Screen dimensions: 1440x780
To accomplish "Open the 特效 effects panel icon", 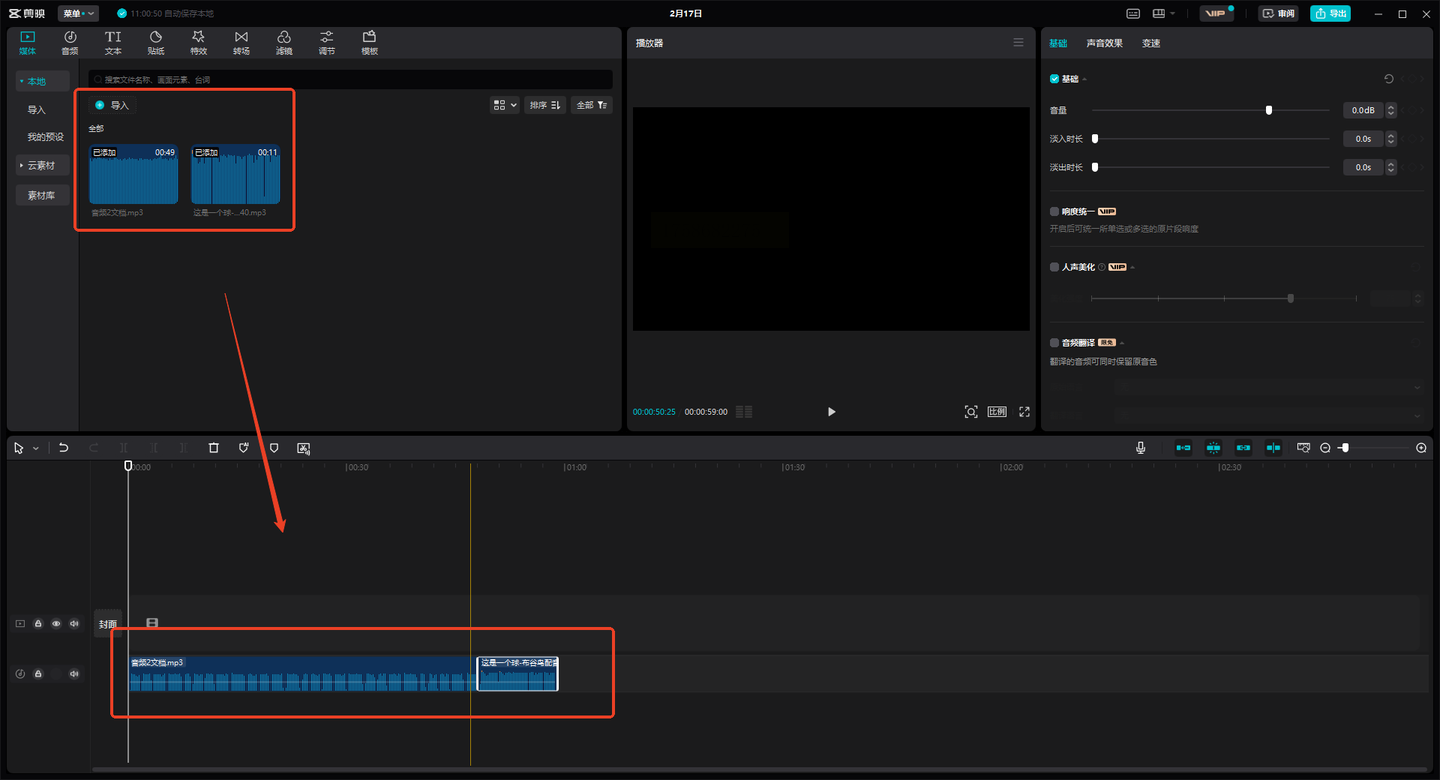I will point(198,42).
